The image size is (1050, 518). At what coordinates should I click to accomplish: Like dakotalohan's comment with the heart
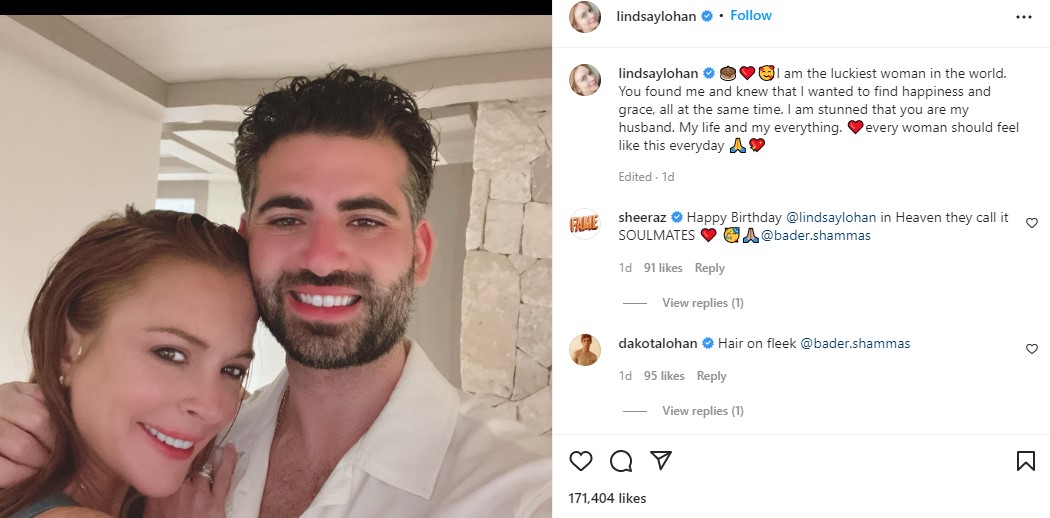coord(1031,349)
